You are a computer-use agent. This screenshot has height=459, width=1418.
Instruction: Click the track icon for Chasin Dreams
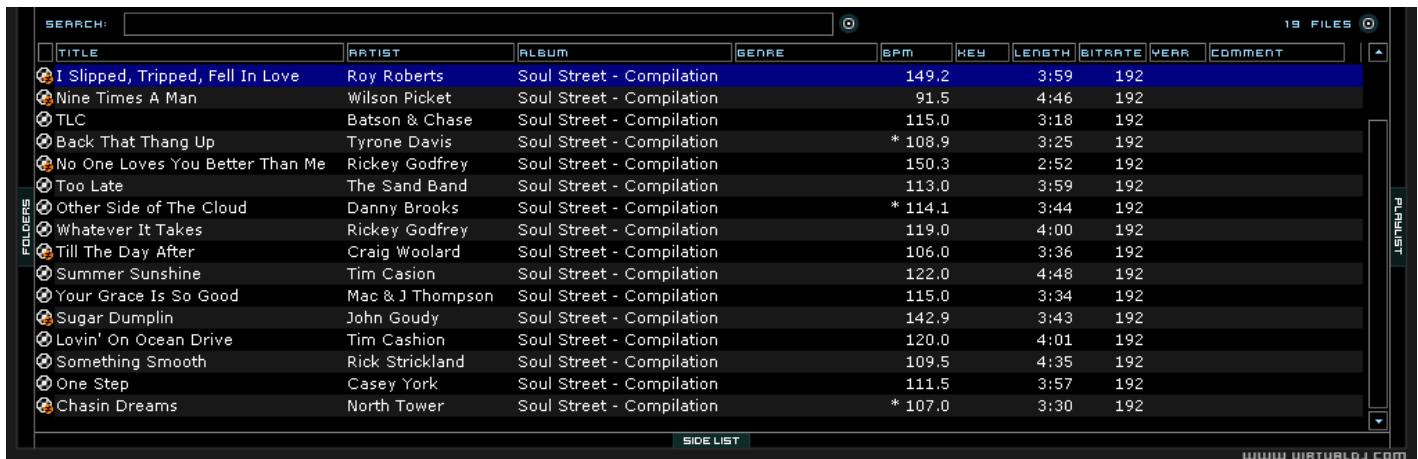(x=44, y=406)
